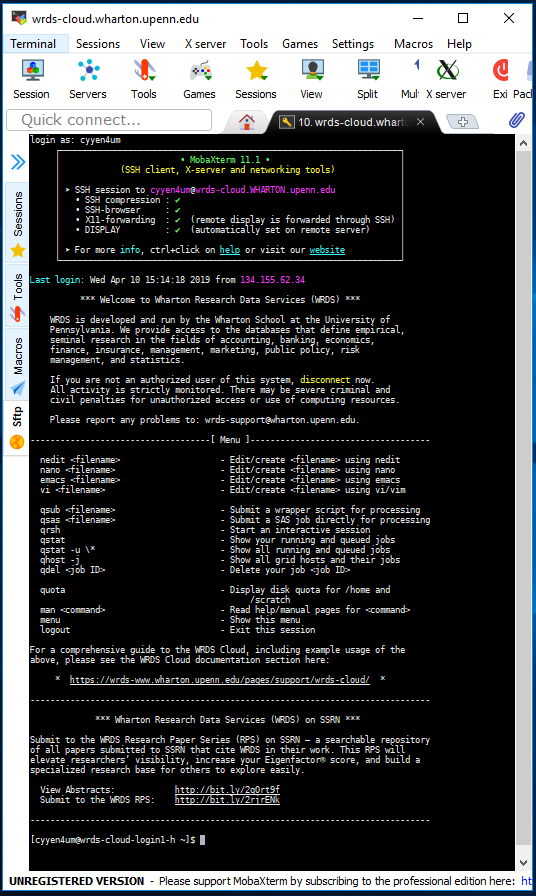Open the Sftp sidebar tab

coord(18,427)
